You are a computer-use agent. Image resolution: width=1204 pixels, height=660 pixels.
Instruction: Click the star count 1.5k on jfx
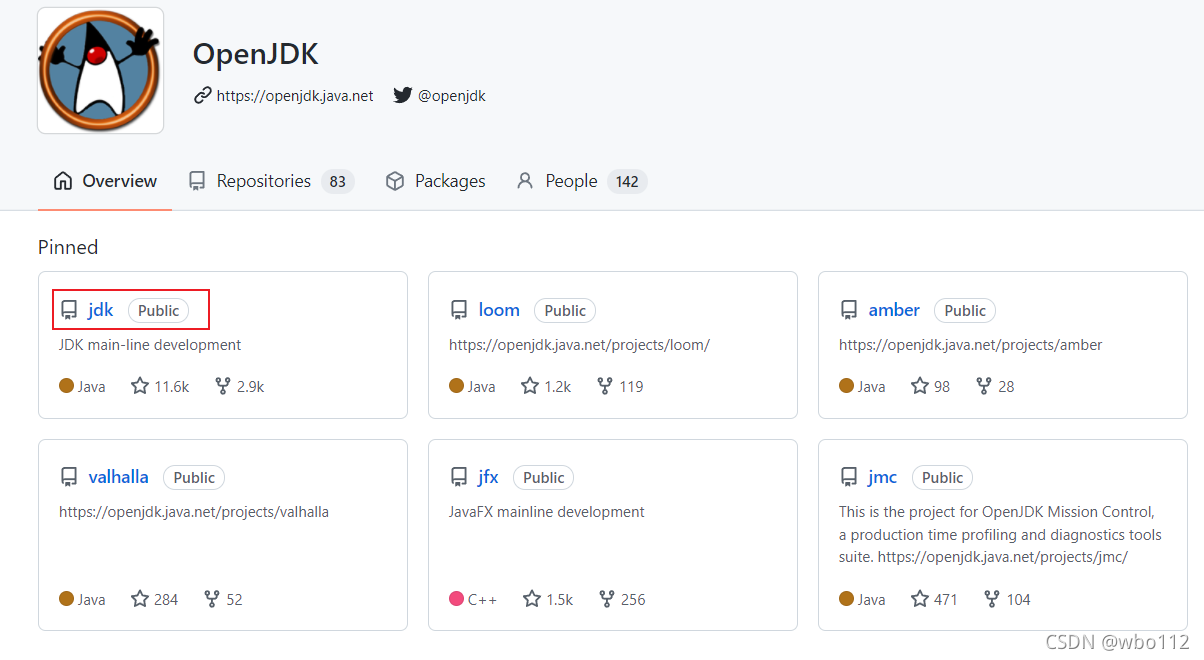click(559, 599)
